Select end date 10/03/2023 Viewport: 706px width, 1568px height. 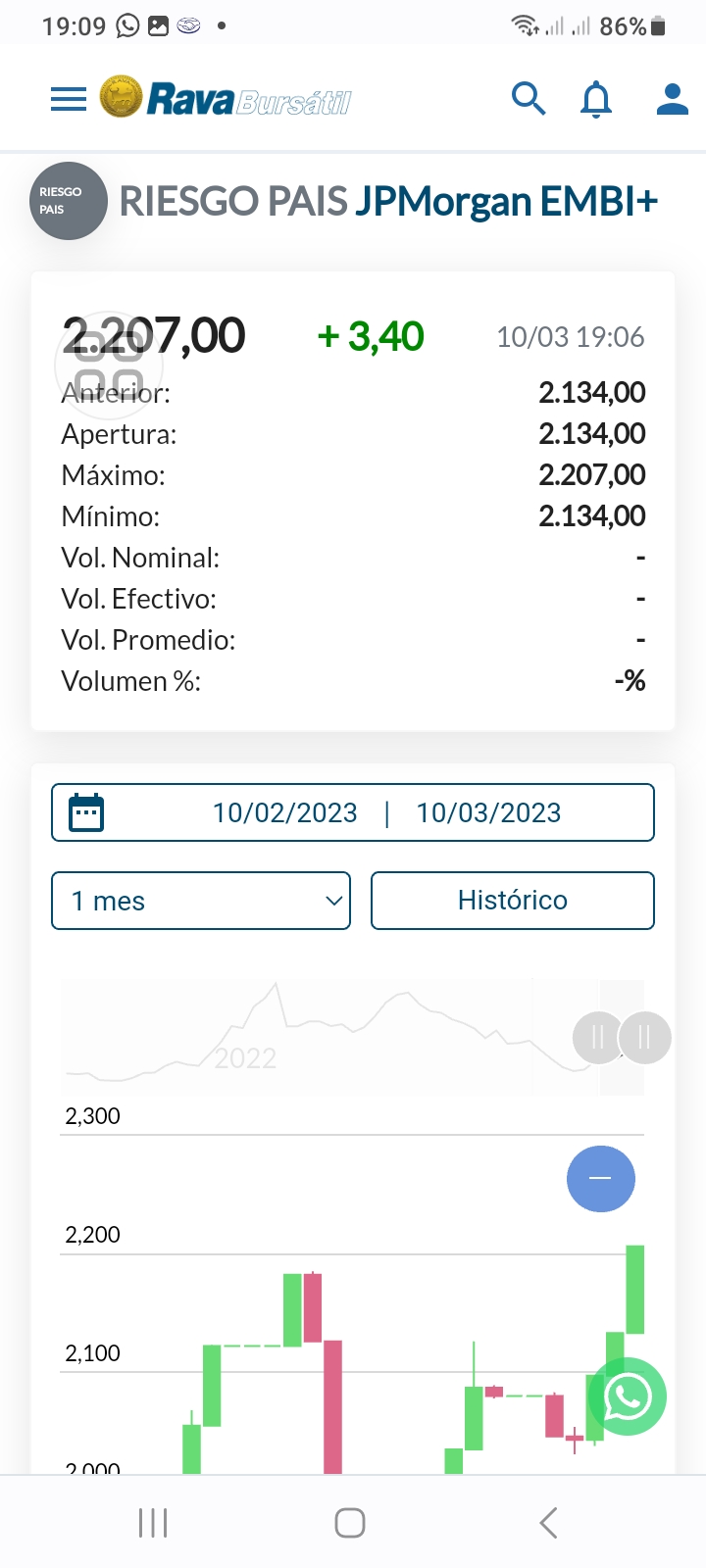tap(488, 812)
